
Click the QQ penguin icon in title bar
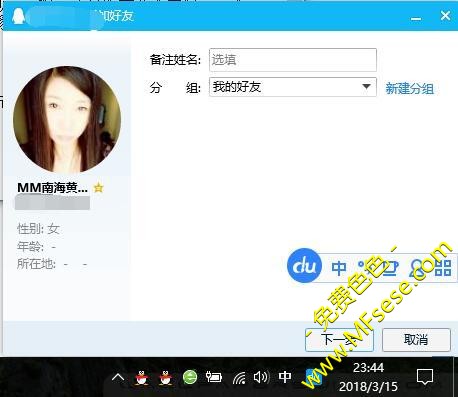coord(18,16)
